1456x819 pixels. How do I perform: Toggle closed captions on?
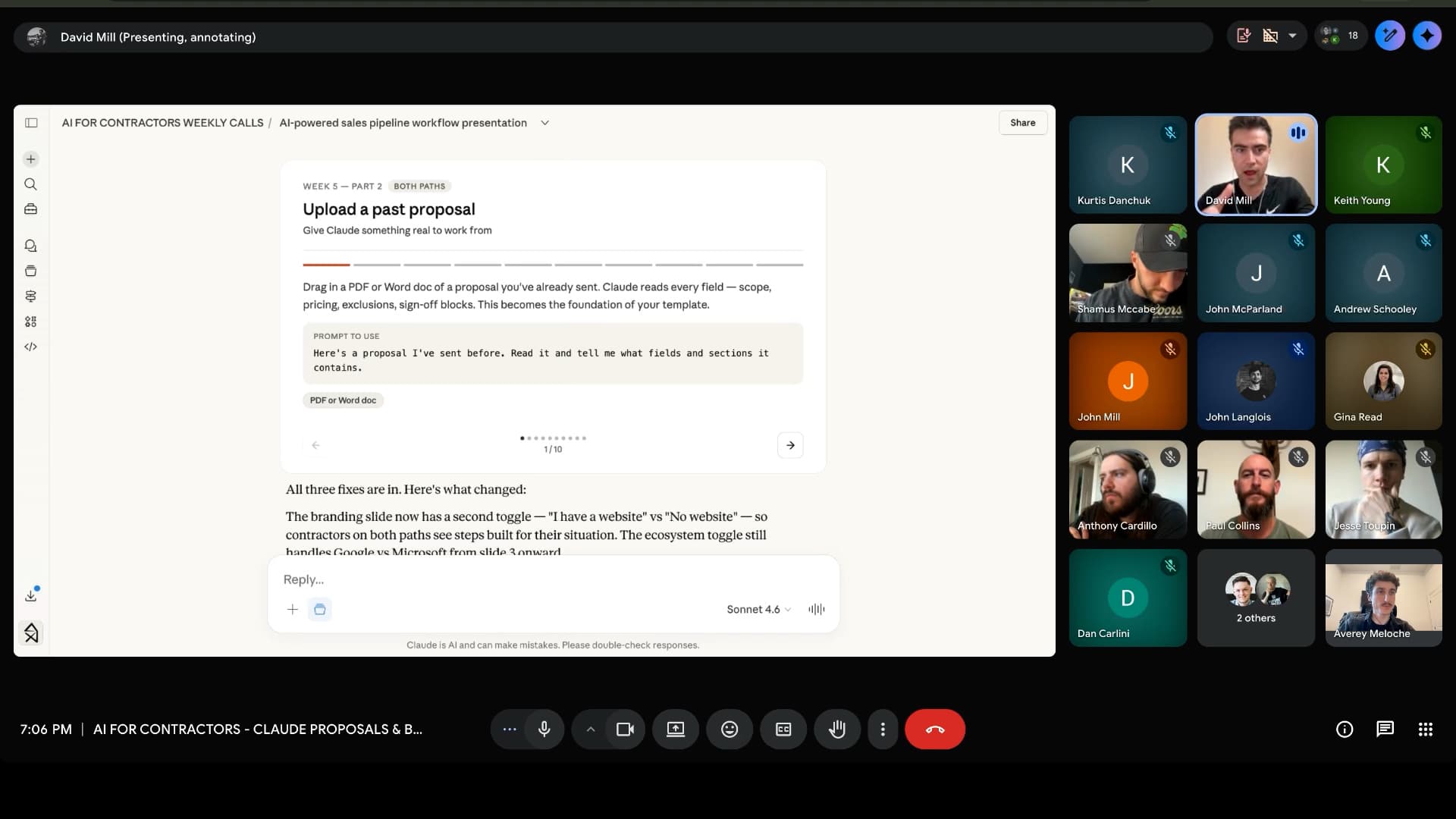pos(783,729)
